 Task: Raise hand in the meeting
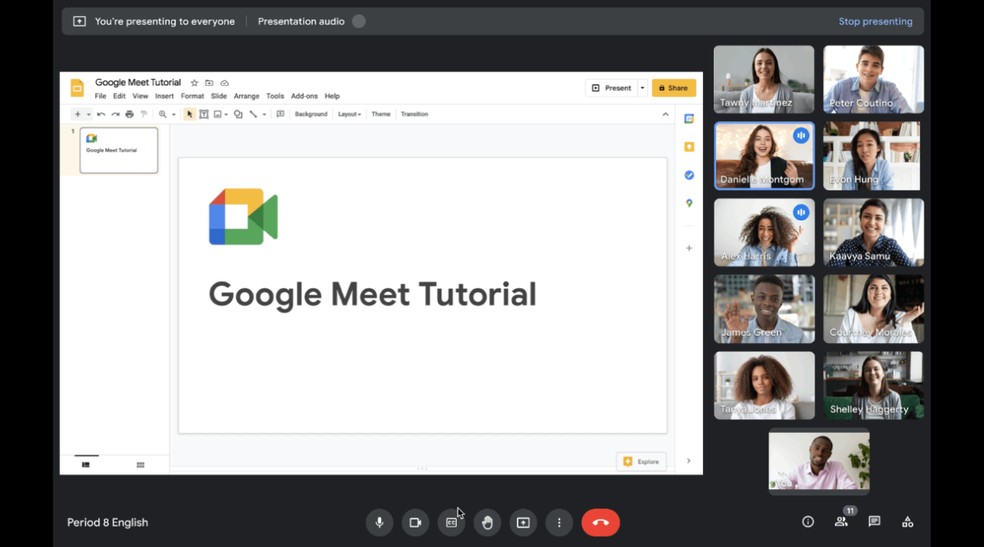pyautogui.click(x=487, y=523)
